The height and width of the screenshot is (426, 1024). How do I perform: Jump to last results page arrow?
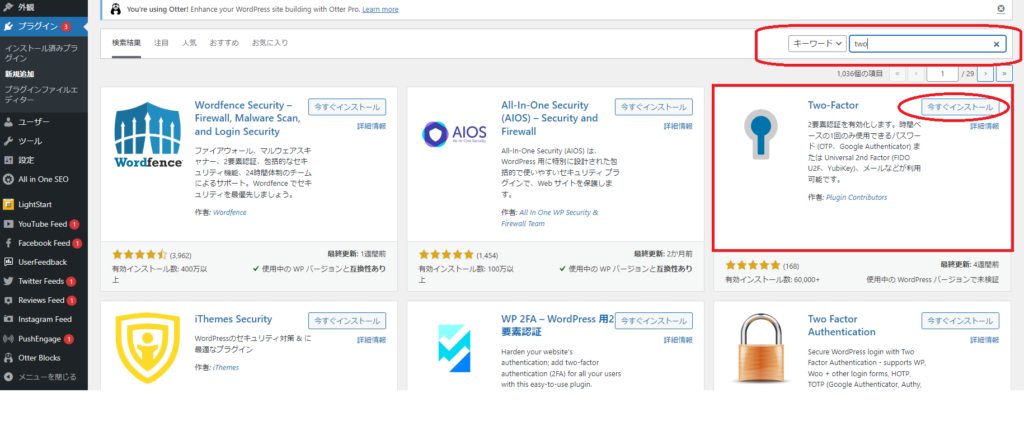click(1005, 74)
